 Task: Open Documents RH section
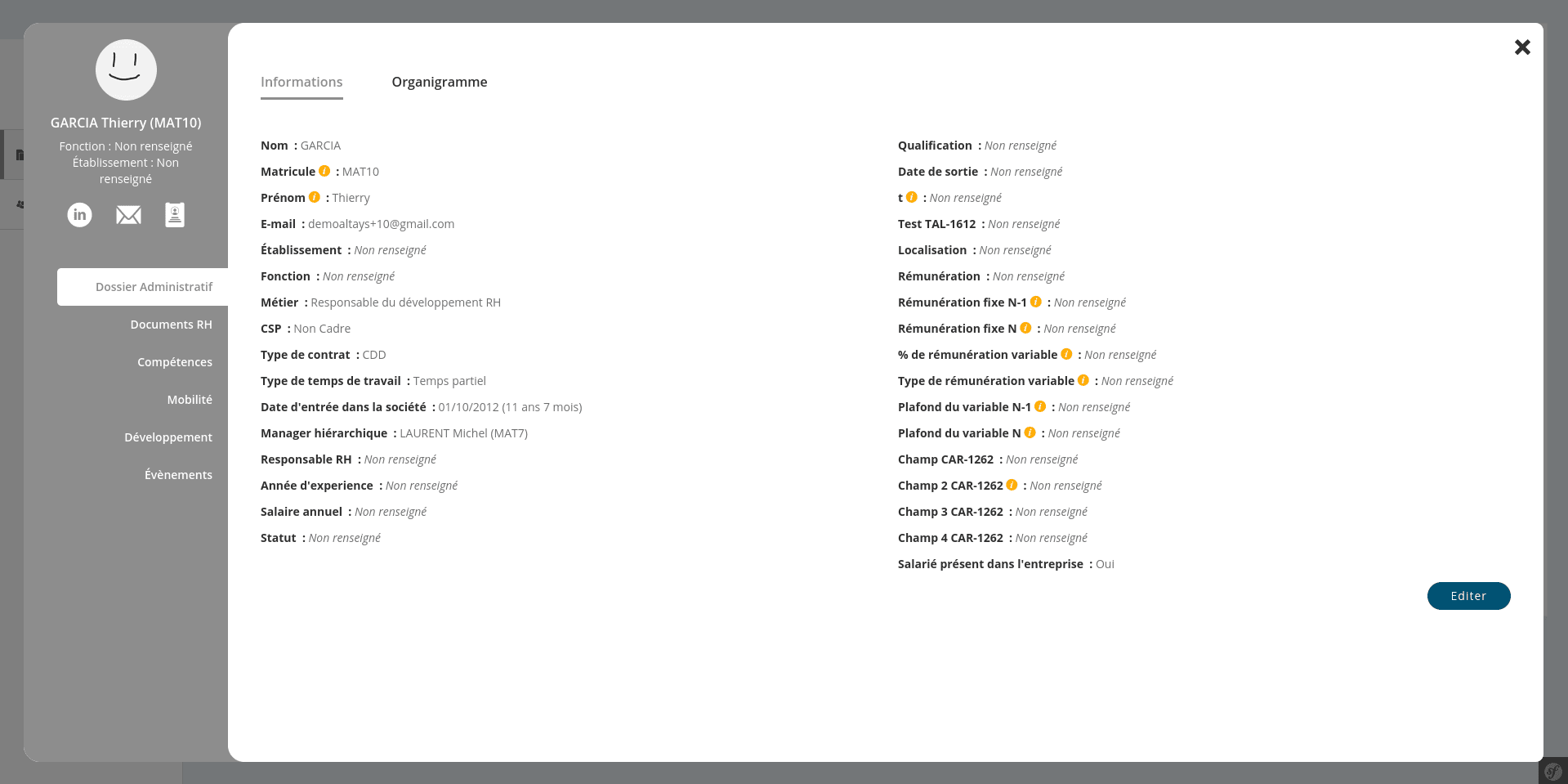point(171,325)
